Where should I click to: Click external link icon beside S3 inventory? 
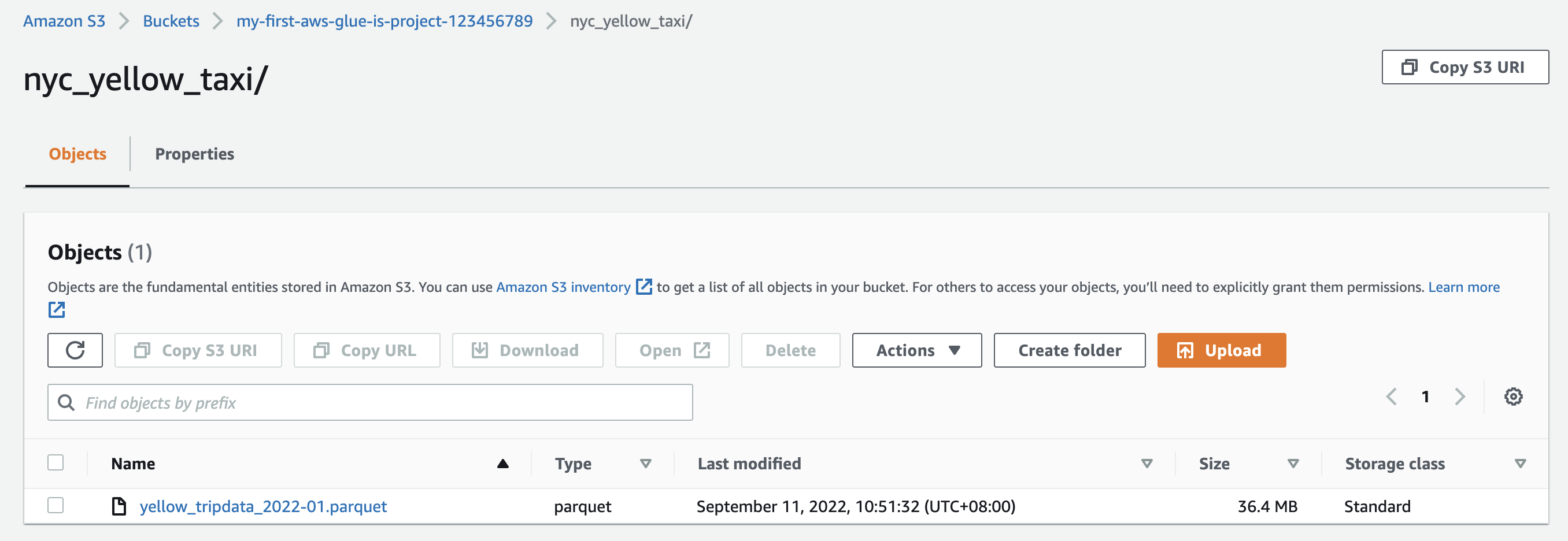(x=644, y=287)
